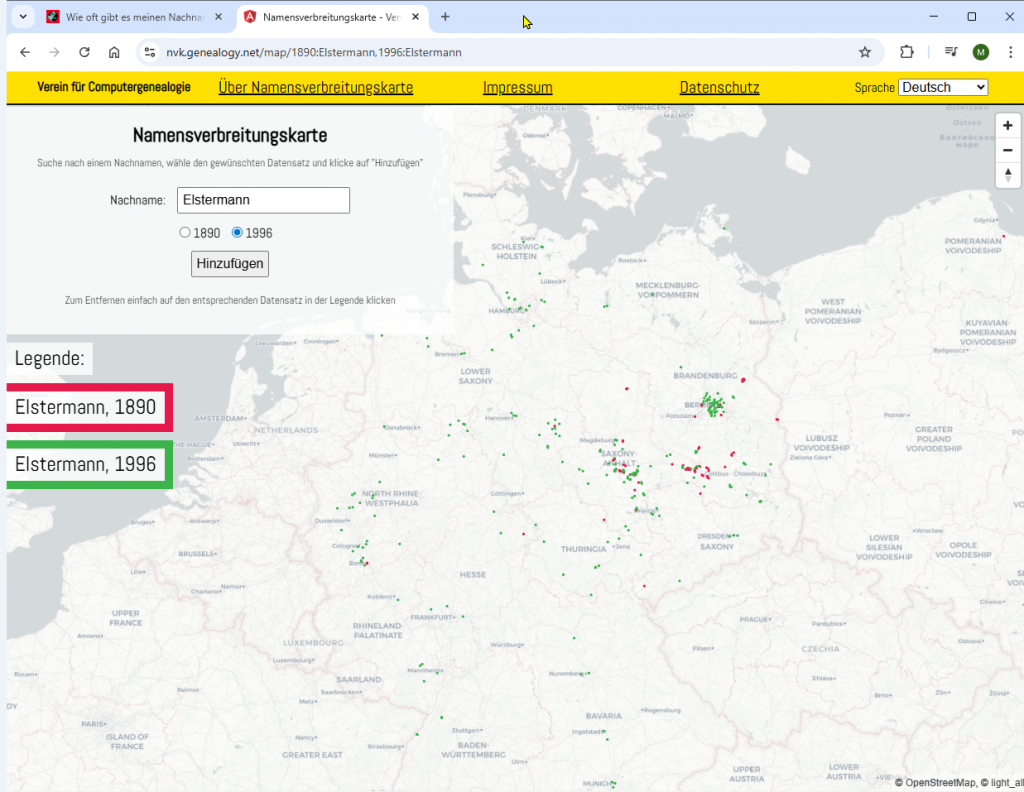
Task: Reset map bearing with compass icon
Action: coord(1007,175)
